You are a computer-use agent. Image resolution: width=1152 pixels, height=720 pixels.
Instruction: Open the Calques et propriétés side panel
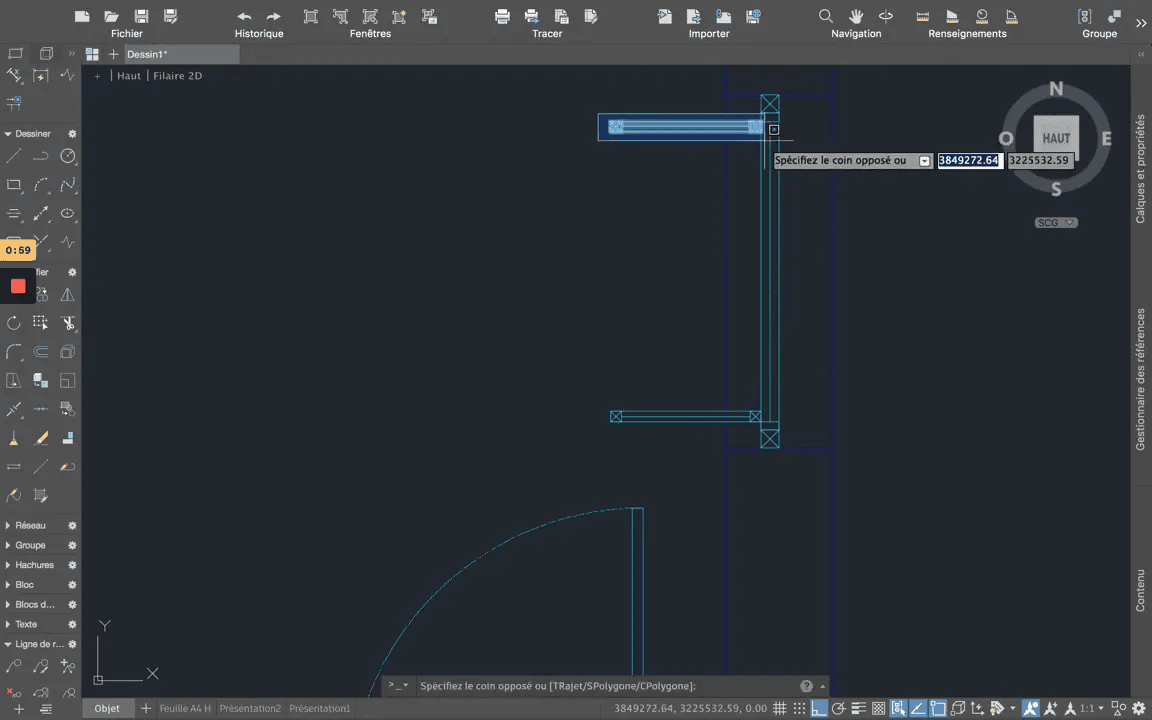(1140, 168)
